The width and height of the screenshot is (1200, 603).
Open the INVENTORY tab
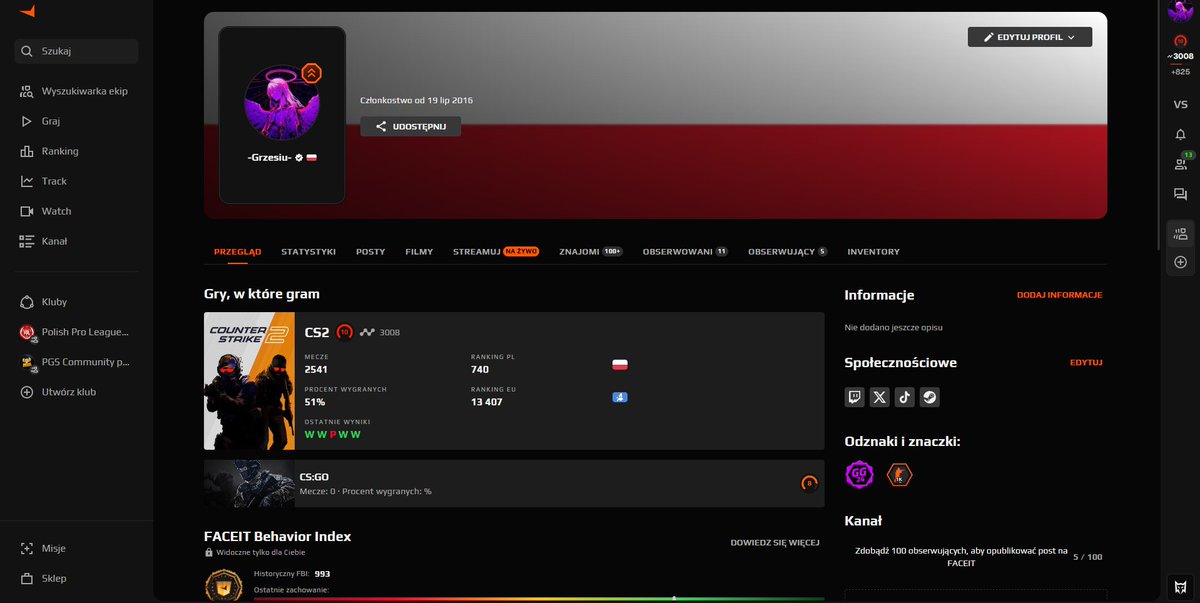pyautogui.click(x=873, y=252)
